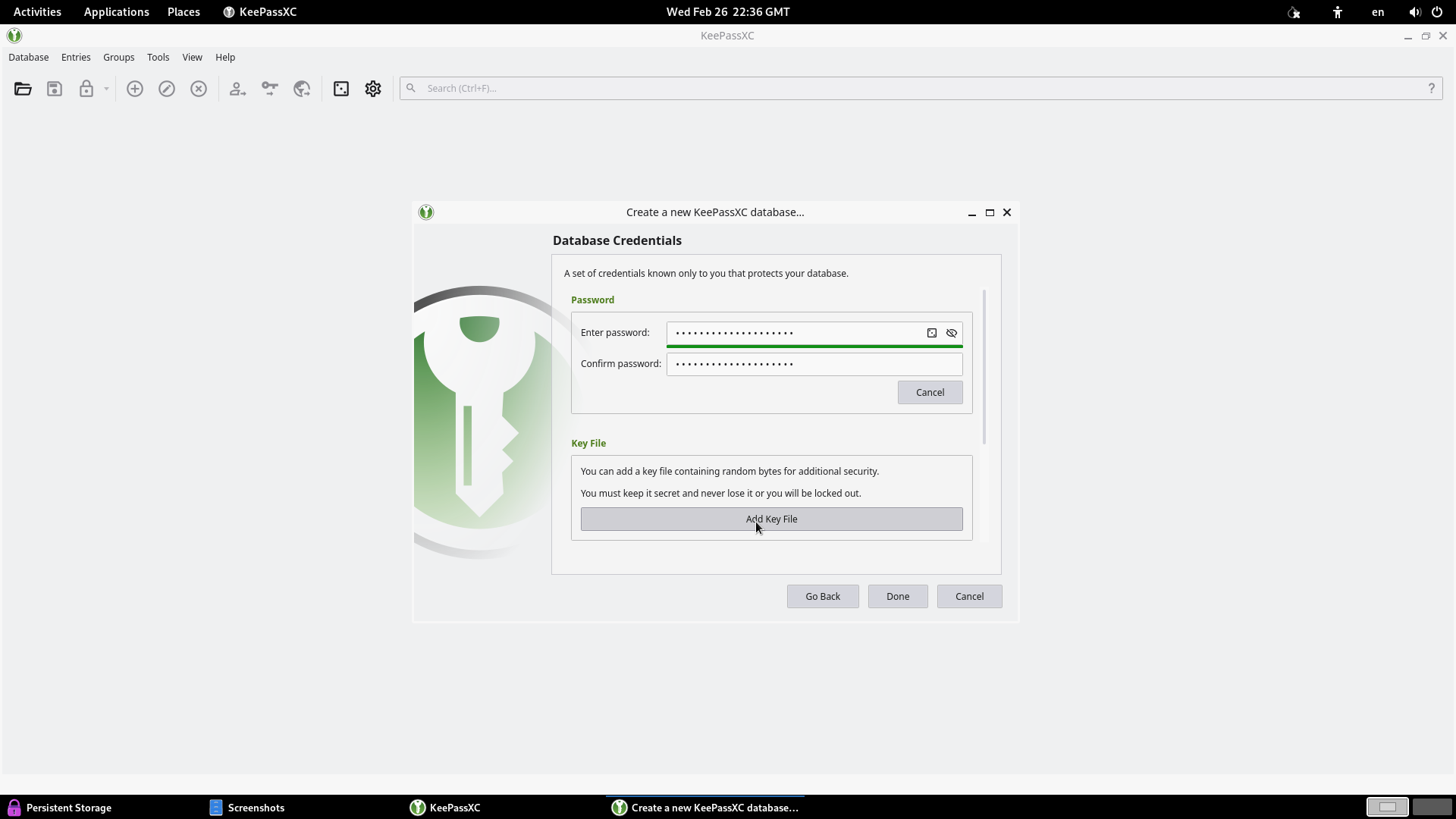Expand the lock database dropdown arrow
The width and height of the screenshot is (1456, 819).
click(106, 89)
